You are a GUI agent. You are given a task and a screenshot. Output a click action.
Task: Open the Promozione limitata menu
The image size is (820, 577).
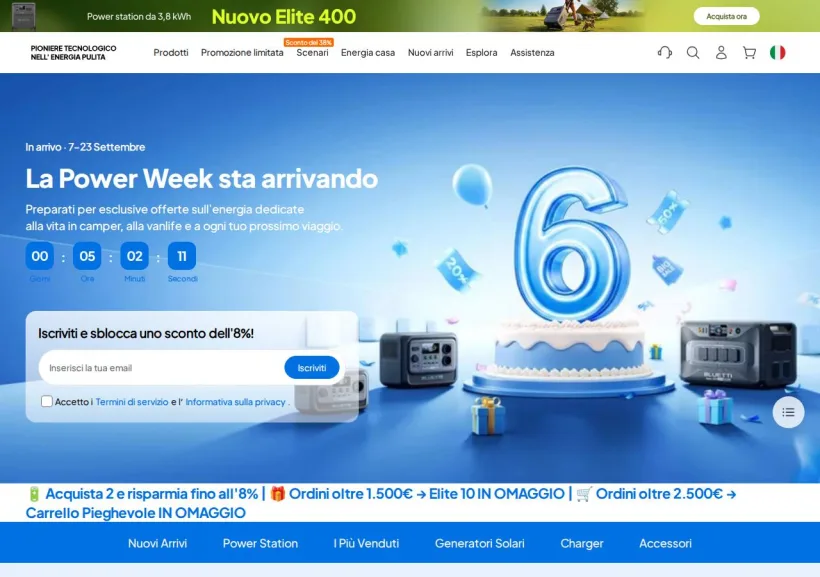click(x=242, y=52)
